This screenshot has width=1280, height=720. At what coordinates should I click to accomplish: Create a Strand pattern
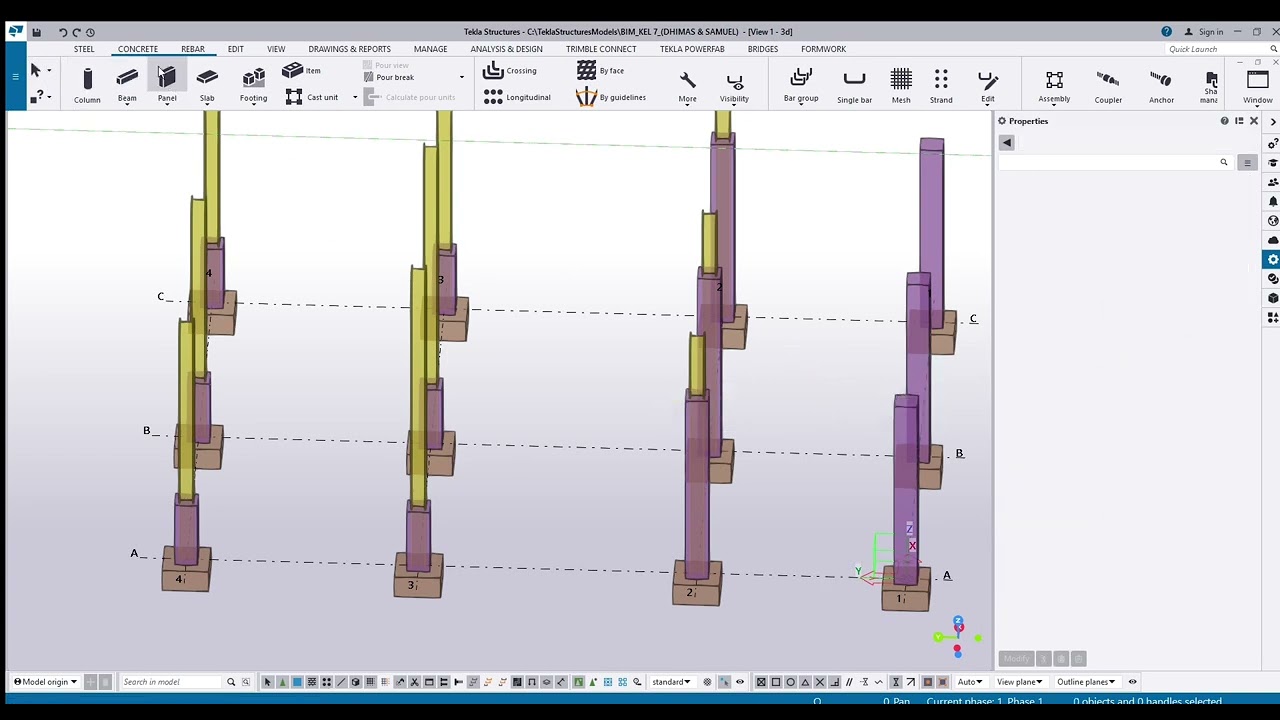pyautogui.click(x=941, y=86)
